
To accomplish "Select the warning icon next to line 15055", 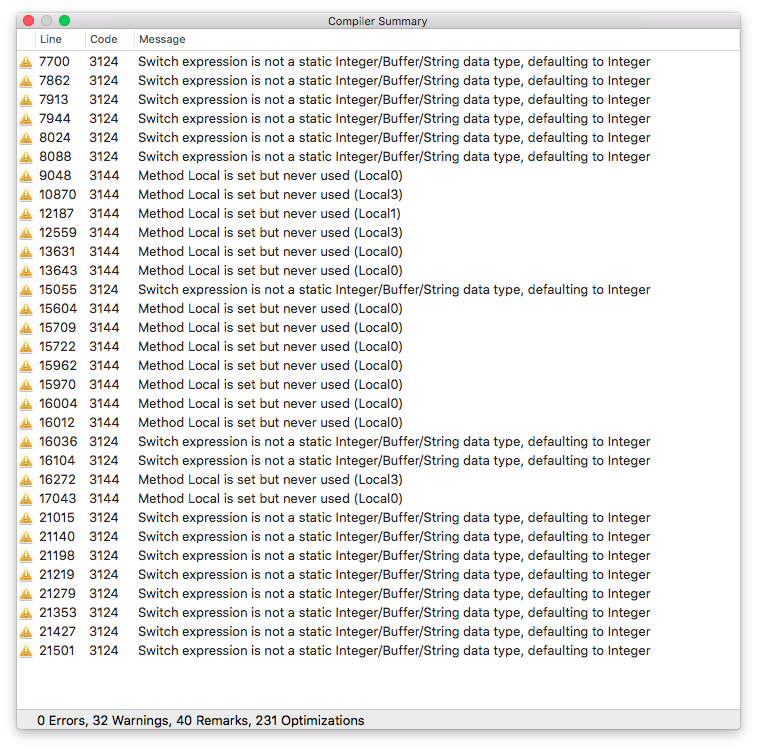I will coord(26,290).
